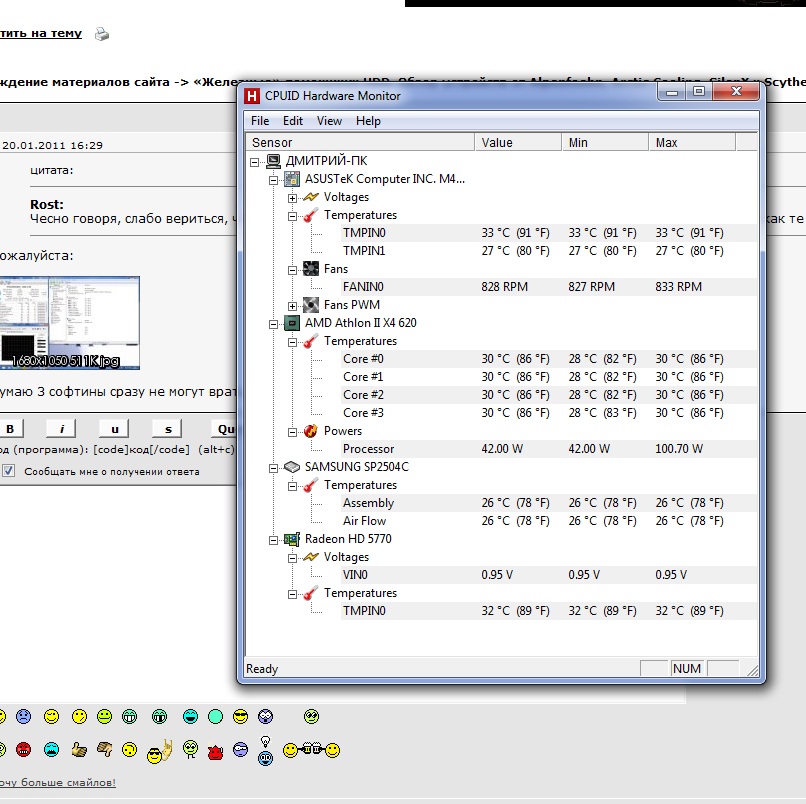Screen dimensions: 806x804
Task: Click the underline u formatting button
Action: tap(115, 429)
